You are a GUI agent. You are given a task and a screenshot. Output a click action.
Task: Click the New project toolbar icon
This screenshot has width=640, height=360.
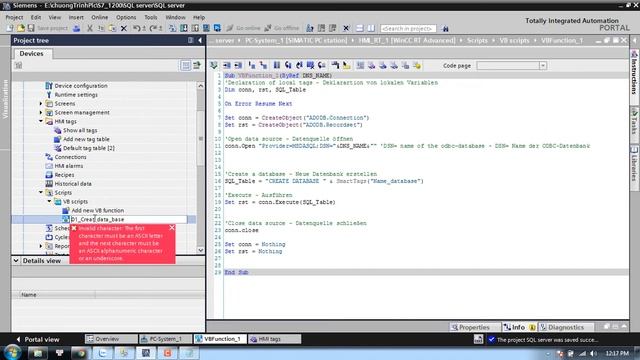tap(9, 28)
